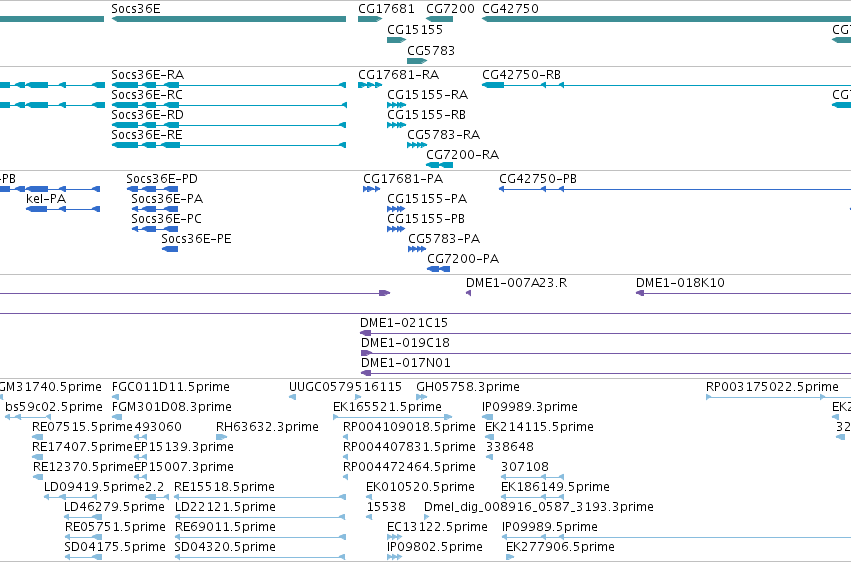
Task: Select EST bs59c02.5prime
Action: point(28,417)
